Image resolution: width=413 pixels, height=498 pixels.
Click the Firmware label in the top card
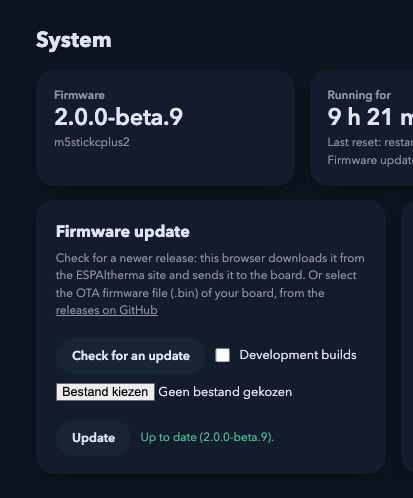pos(79,95)
